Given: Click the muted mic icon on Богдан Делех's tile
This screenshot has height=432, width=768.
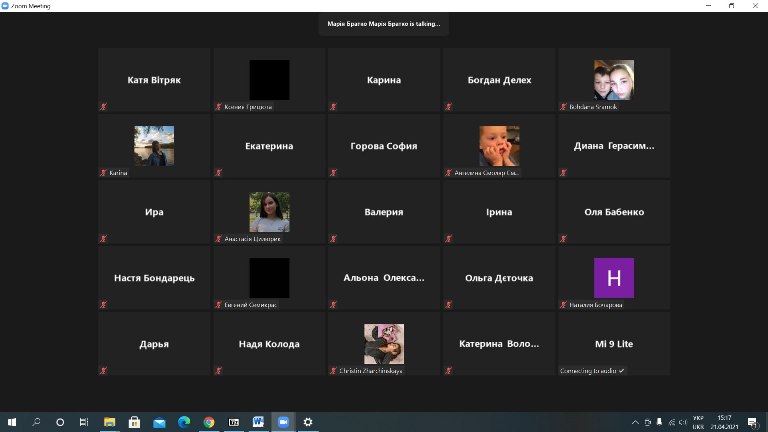Looking at the screenshot, I should (448, 106).
